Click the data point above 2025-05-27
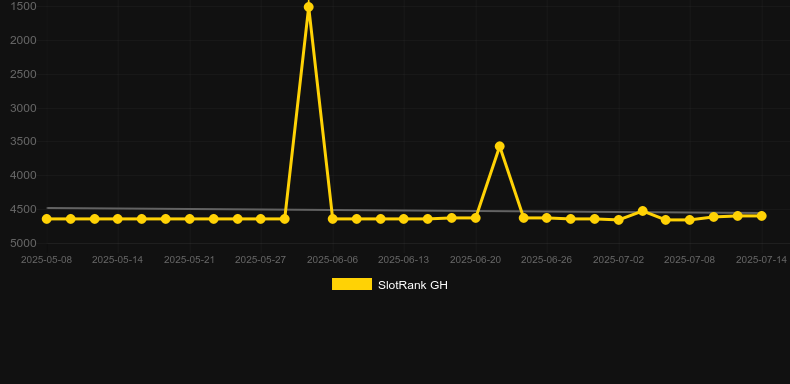Screen dimensions: 790x384 click(x=260, y=219)
